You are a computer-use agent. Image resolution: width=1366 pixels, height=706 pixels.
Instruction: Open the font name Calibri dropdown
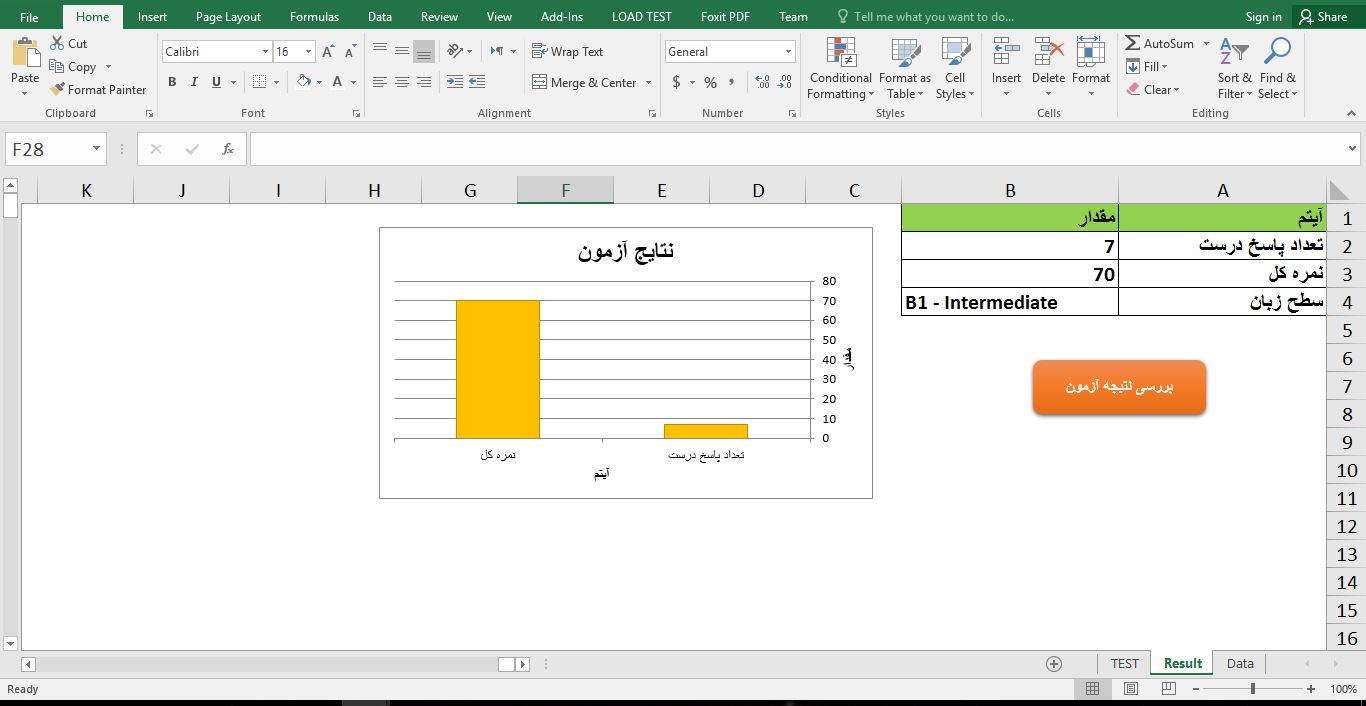265,51
